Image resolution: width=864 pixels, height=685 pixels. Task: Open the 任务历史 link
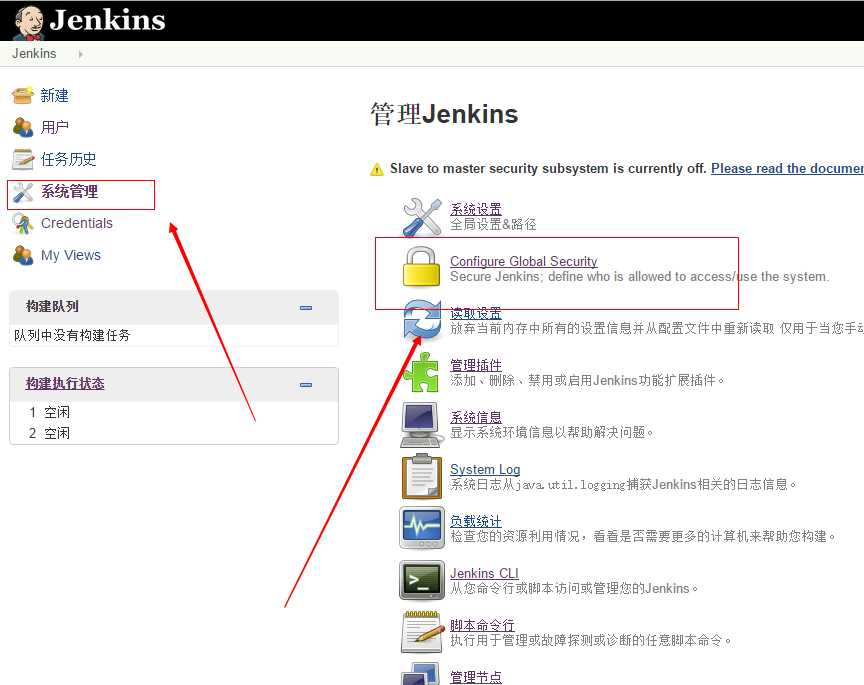click(68, 159)
